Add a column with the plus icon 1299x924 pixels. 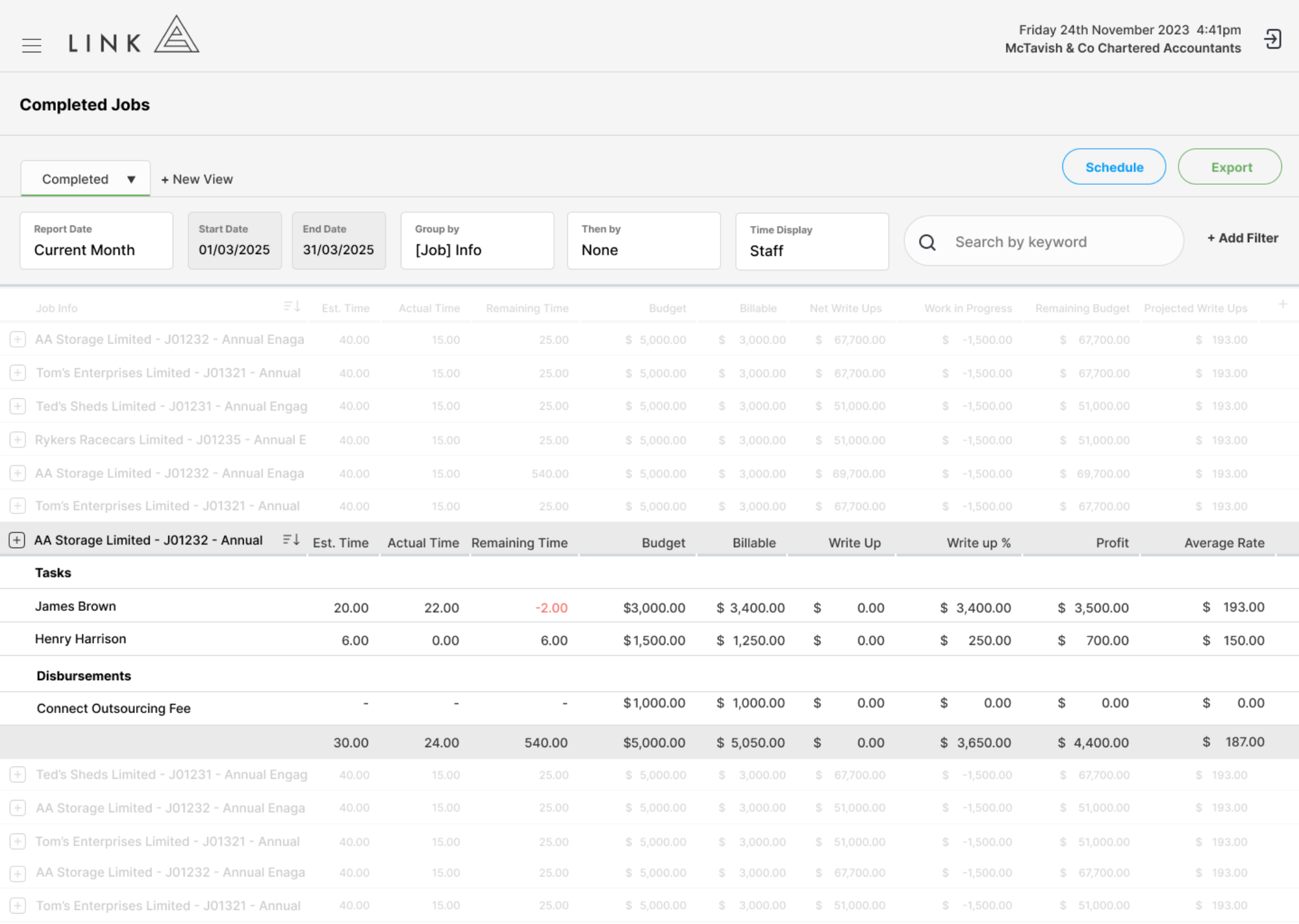tap(1282, 305)
